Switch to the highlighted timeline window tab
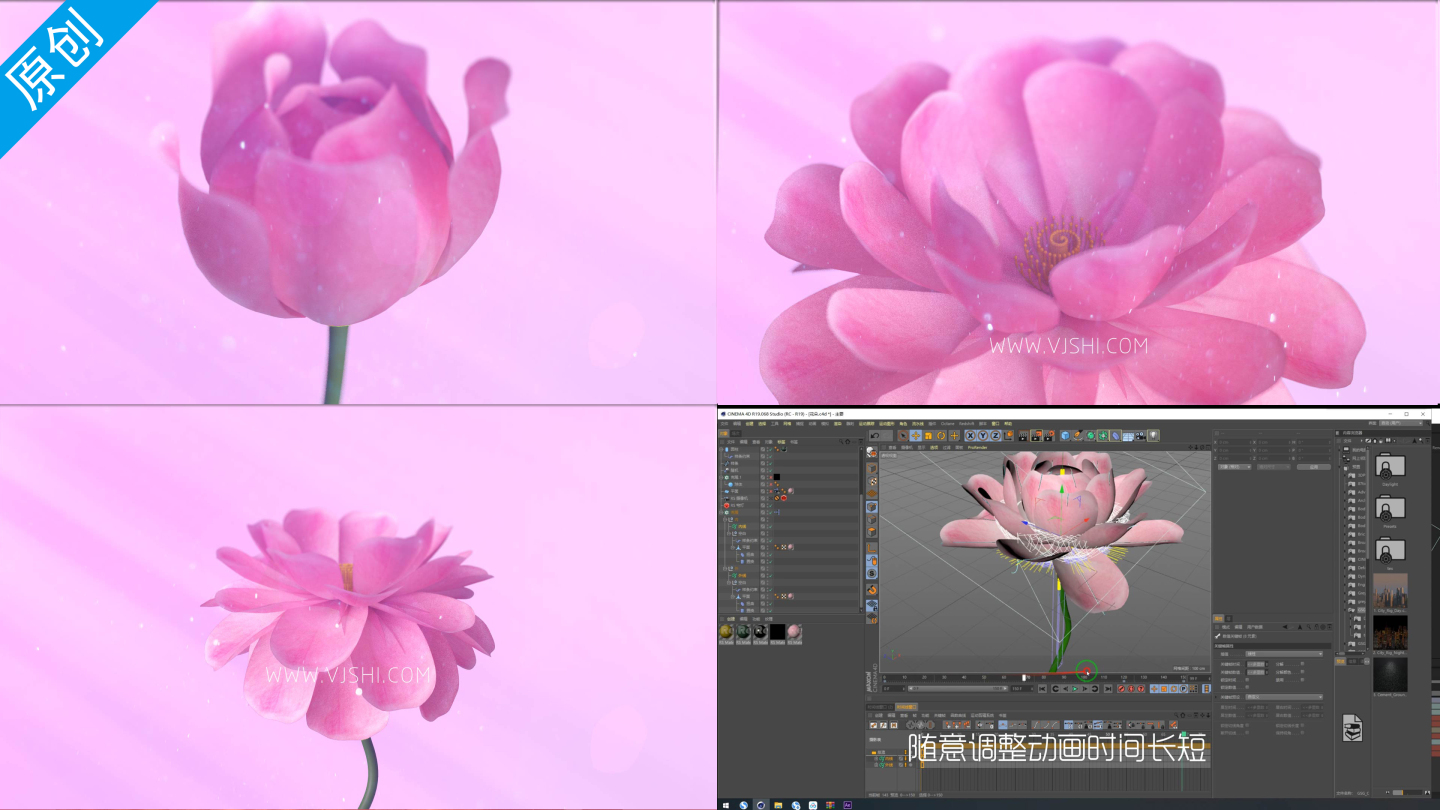 point(907,707)
